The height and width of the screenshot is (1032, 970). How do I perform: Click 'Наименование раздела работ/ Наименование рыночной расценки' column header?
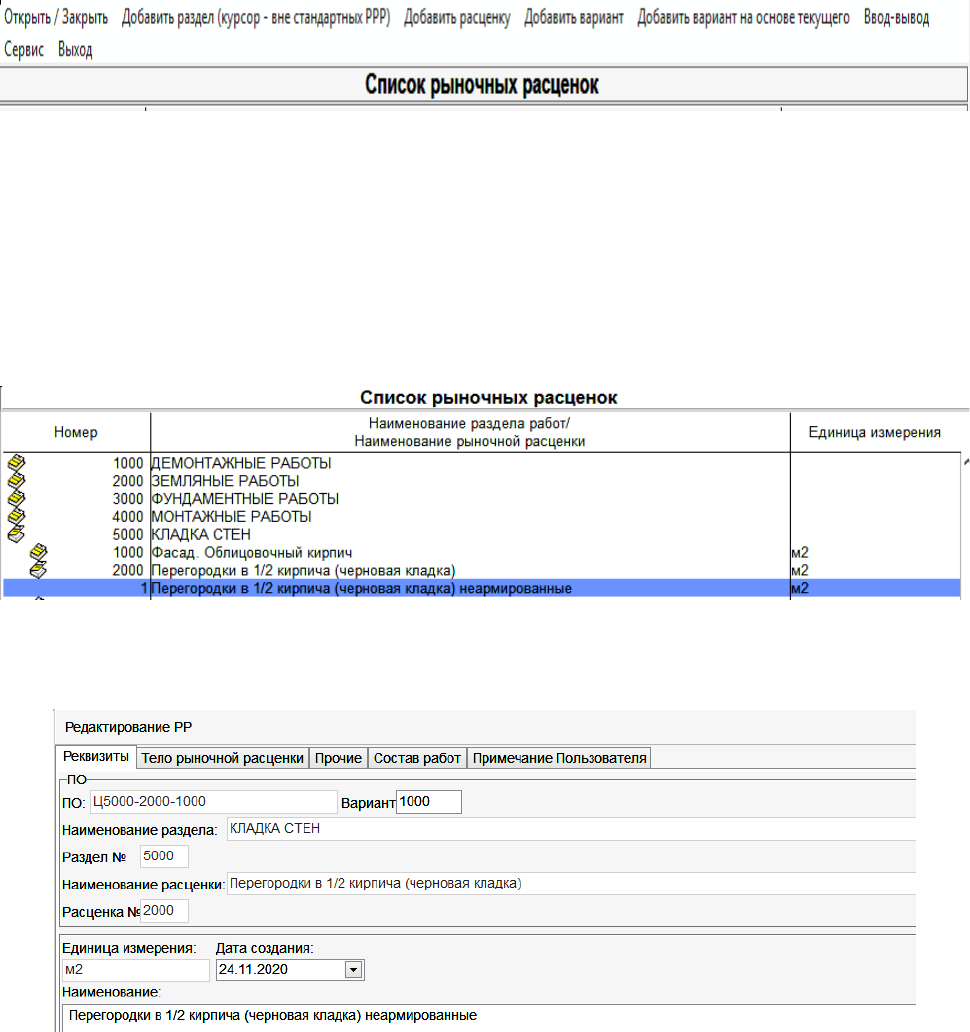coord(470,432)
